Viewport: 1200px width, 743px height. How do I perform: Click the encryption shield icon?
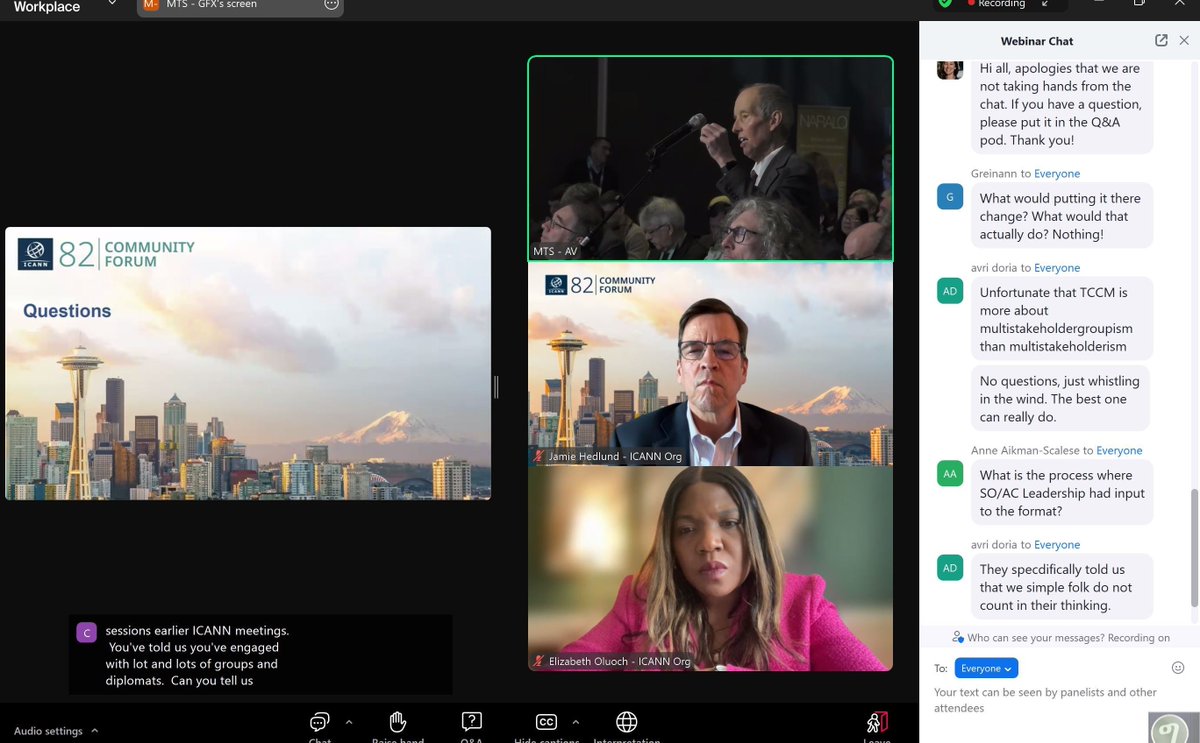[945, 4]
